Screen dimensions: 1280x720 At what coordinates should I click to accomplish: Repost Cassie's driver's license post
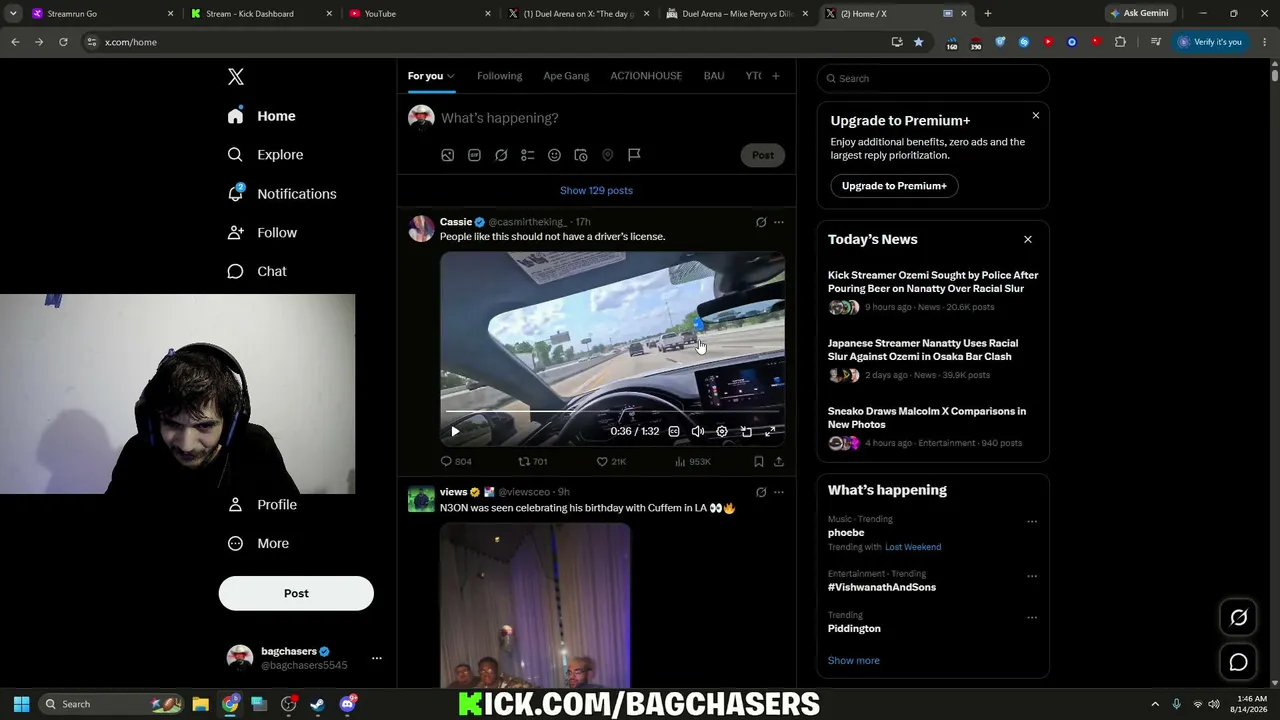[x=532, y=461]
